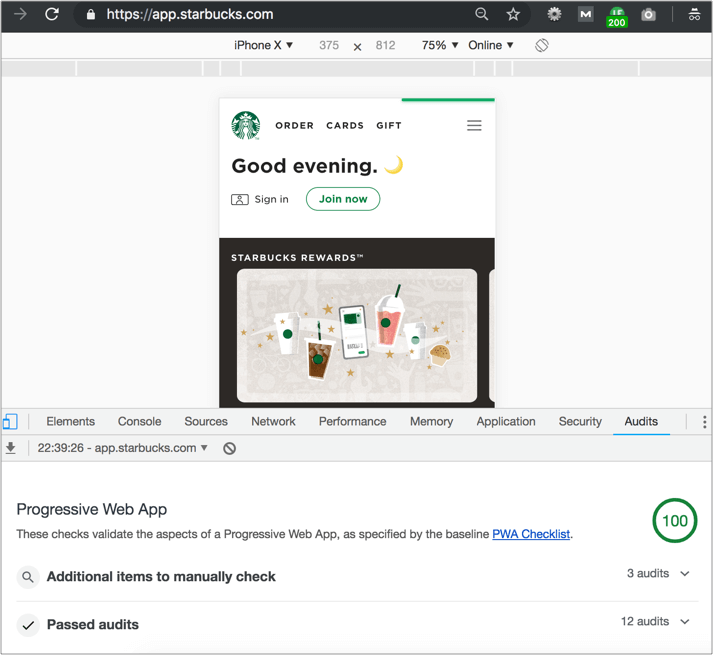713x655 pixels.
Task: Click the magnifier icon beside manual checks
Action: pos(28,577)
